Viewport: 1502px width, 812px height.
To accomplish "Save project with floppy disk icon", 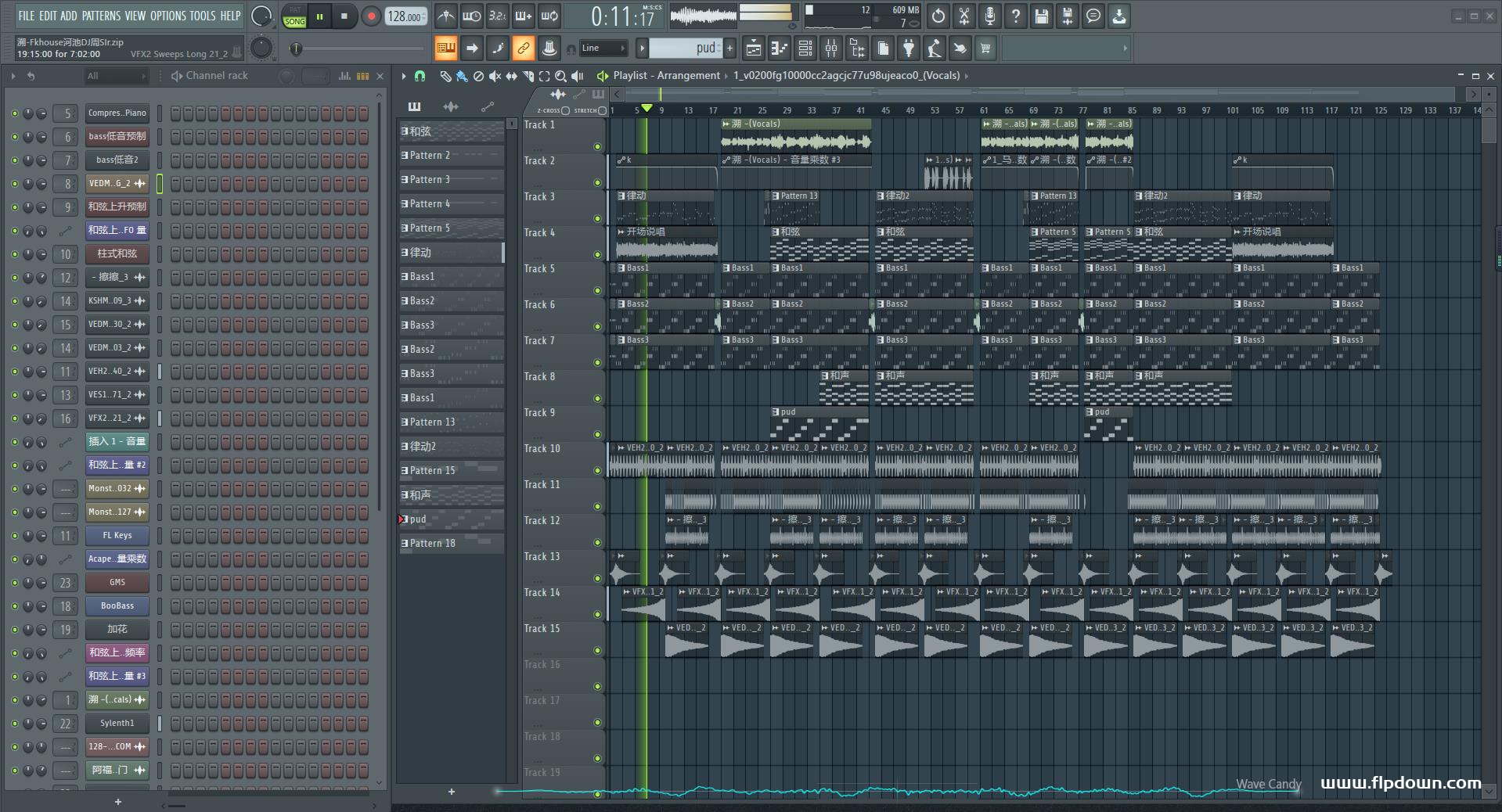I will pyautogui.click(x=1041, y=16).
